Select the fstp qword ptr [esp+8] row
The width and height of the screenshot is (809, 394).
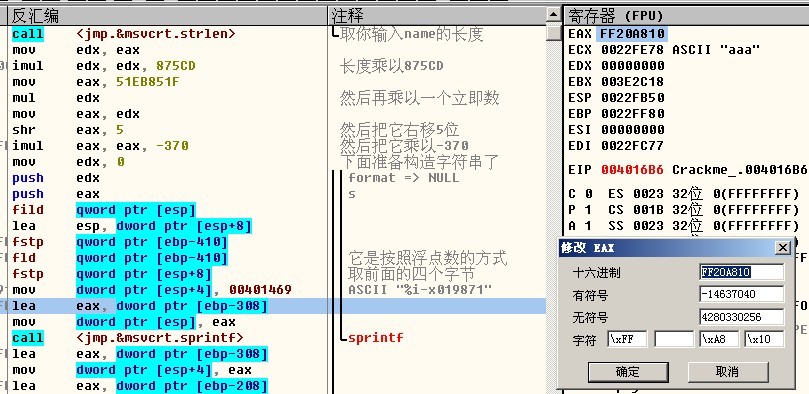point(168,274)
